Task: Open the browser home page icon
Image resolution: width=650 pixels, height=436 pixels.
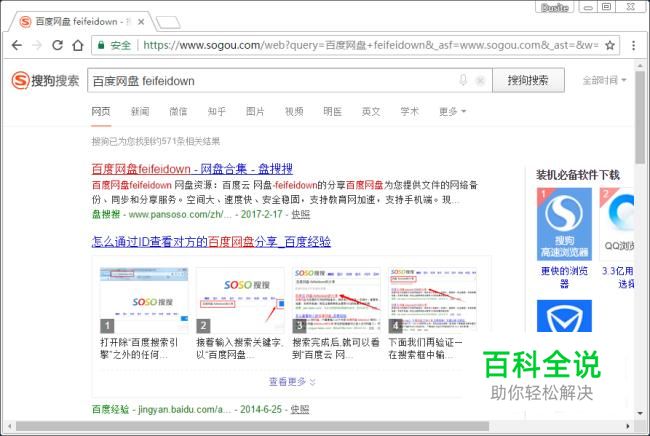Action: click(78, 45)
